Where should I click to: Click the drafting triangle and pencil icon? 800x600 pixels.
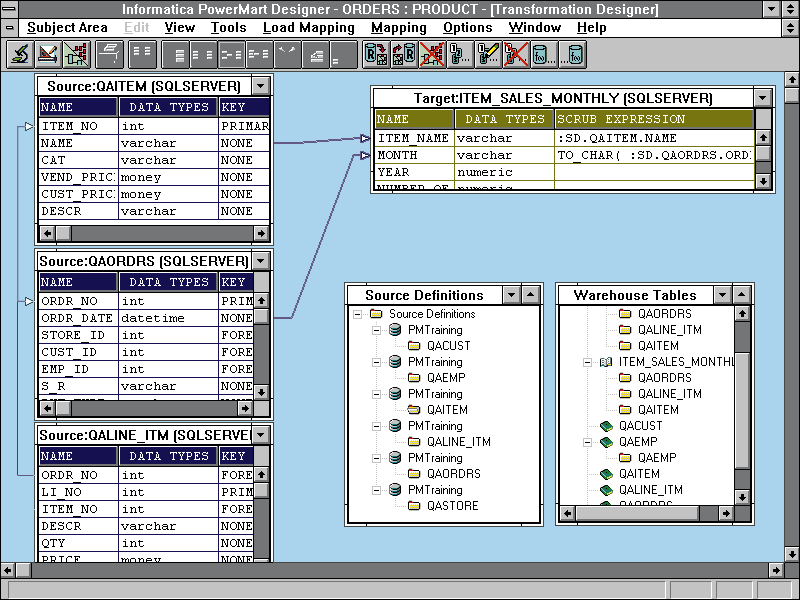click(48, 54)
